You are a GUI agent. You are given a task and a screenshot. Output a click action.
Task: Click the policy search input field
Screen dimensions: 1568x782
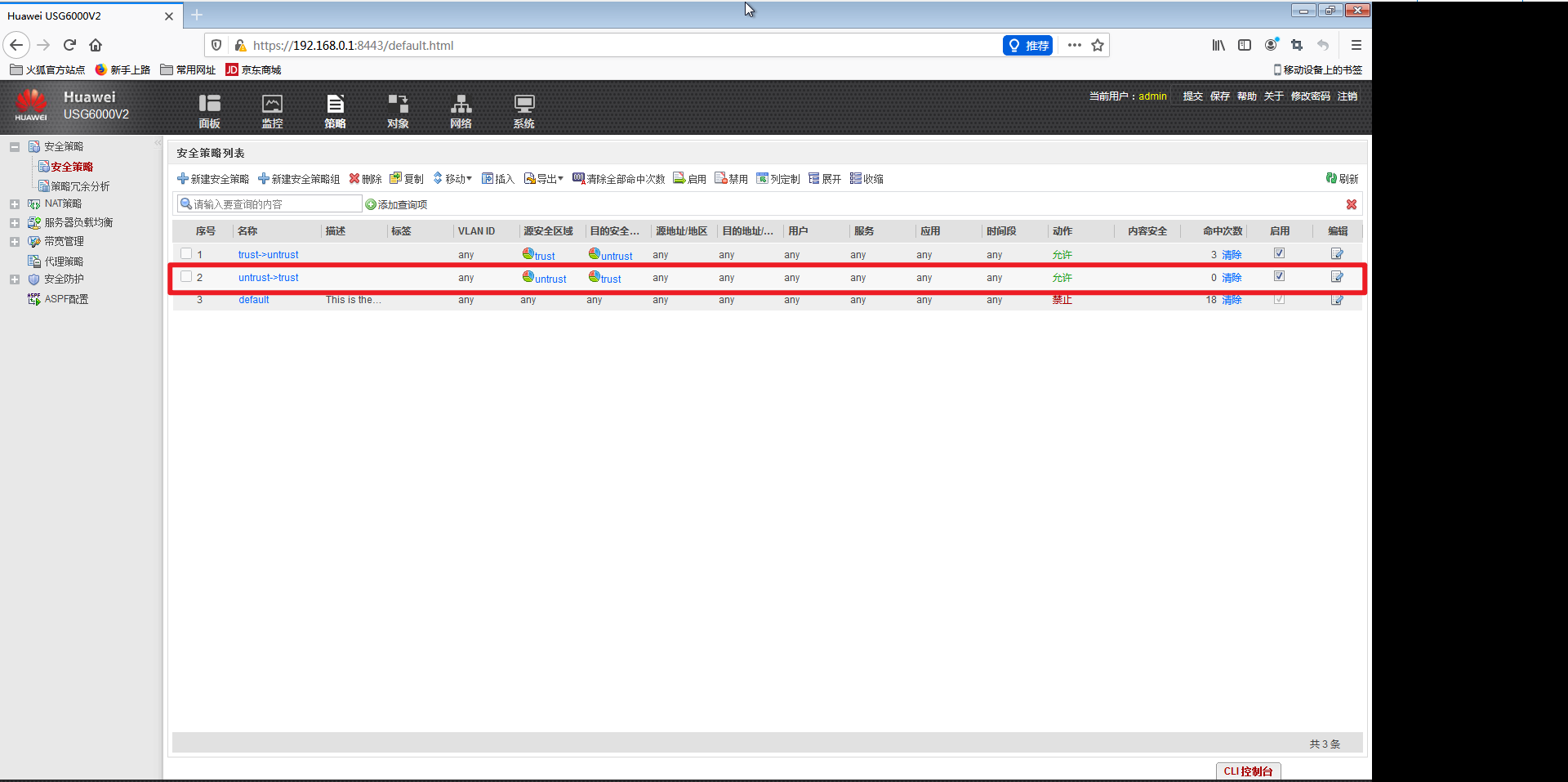pyautogui.click(x=269, y=204)
